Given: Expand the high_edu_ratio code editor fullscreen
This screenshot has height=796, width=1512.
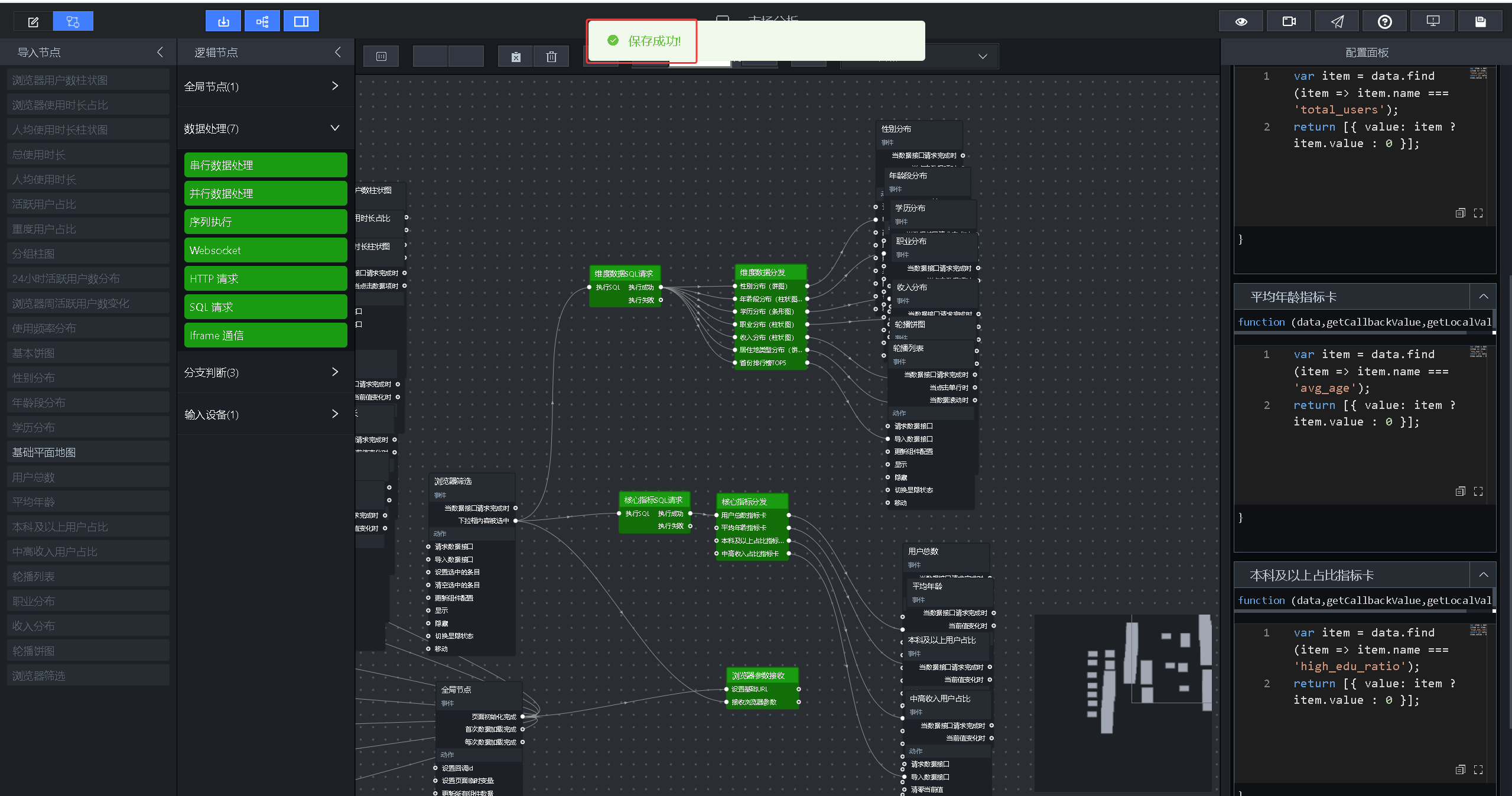Looking at the screenshot, I should click(1478, 769).
